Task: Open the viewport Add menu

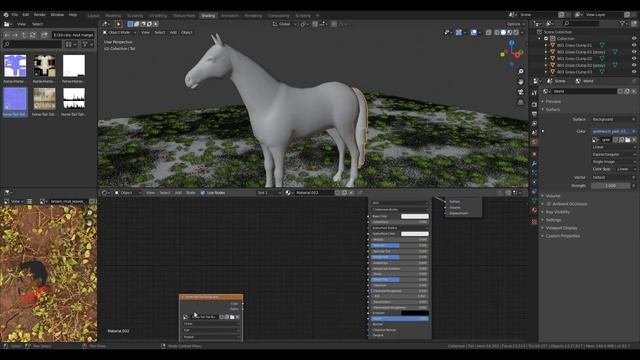Action: [173, 32]
